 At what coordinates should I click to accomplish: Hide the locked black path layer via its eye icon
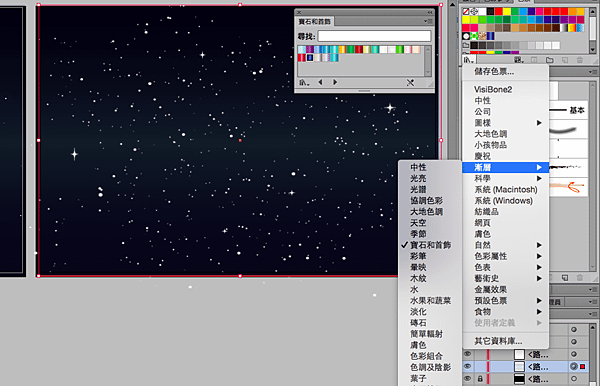(468, 379)
